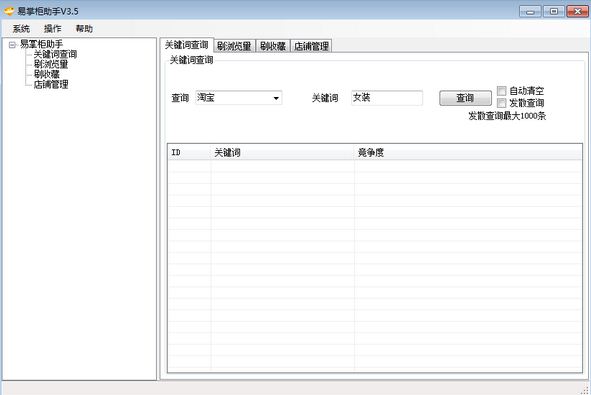Open the 系统 menu

(x=21, y=29)
